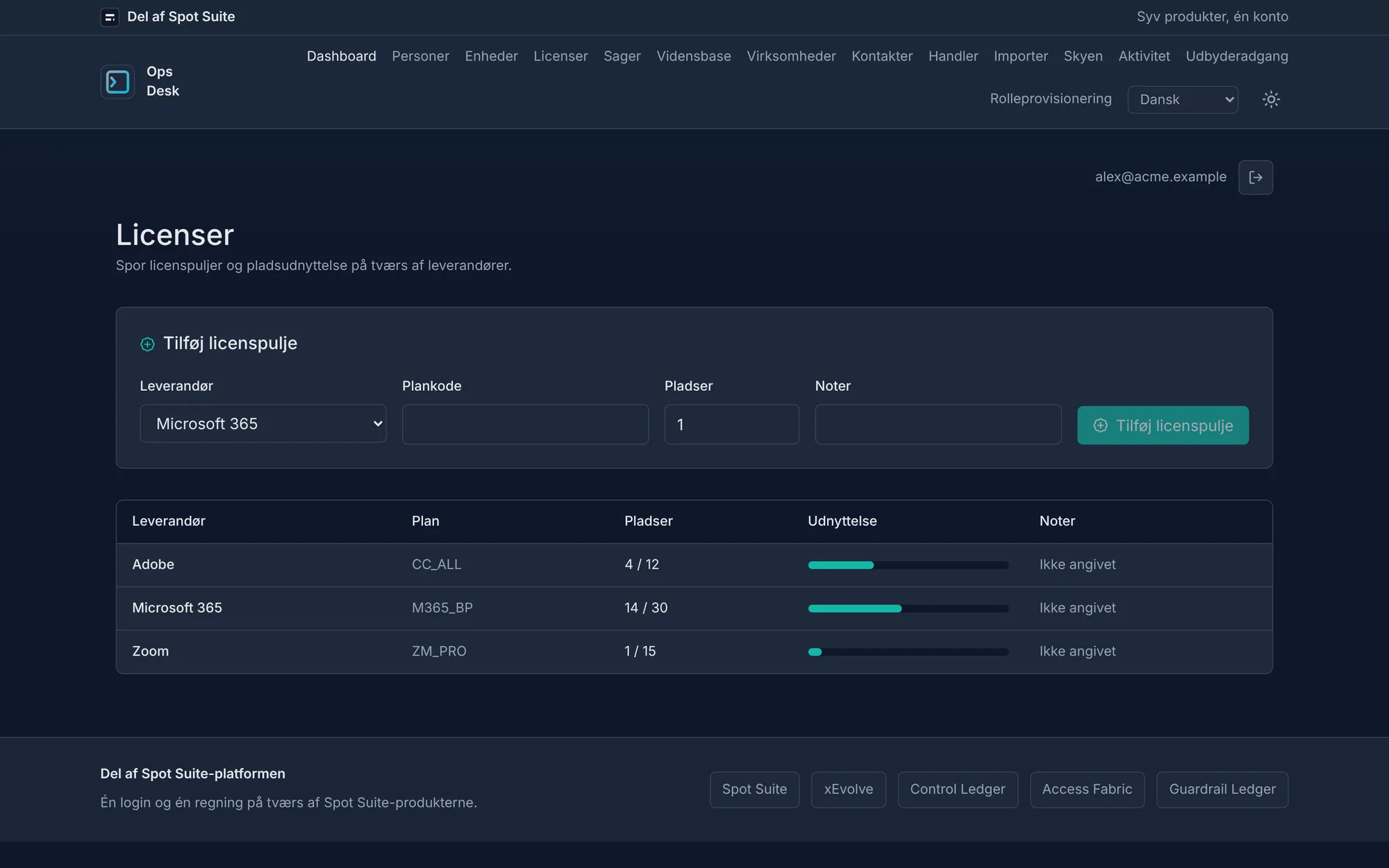The image size is (1389, 868).
Task: Open the Sager navigation link
Action: (622, 56)
